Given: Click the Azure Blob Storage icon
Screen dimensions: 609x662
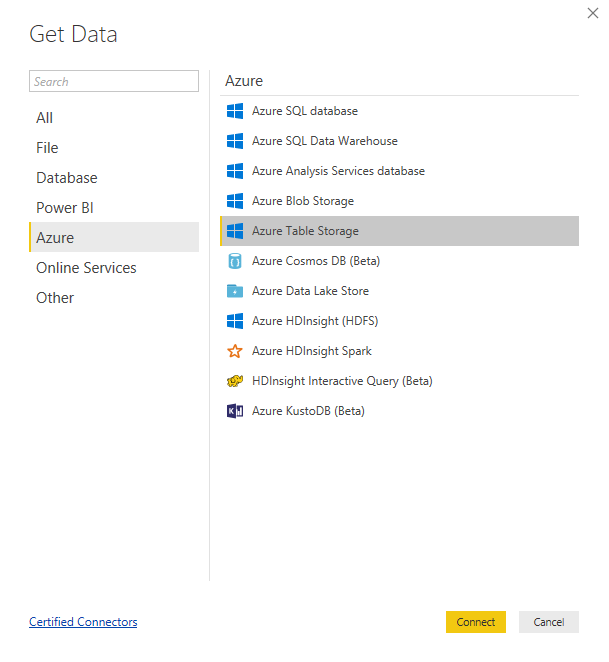Looking at the screenshot, I should 235,201.
